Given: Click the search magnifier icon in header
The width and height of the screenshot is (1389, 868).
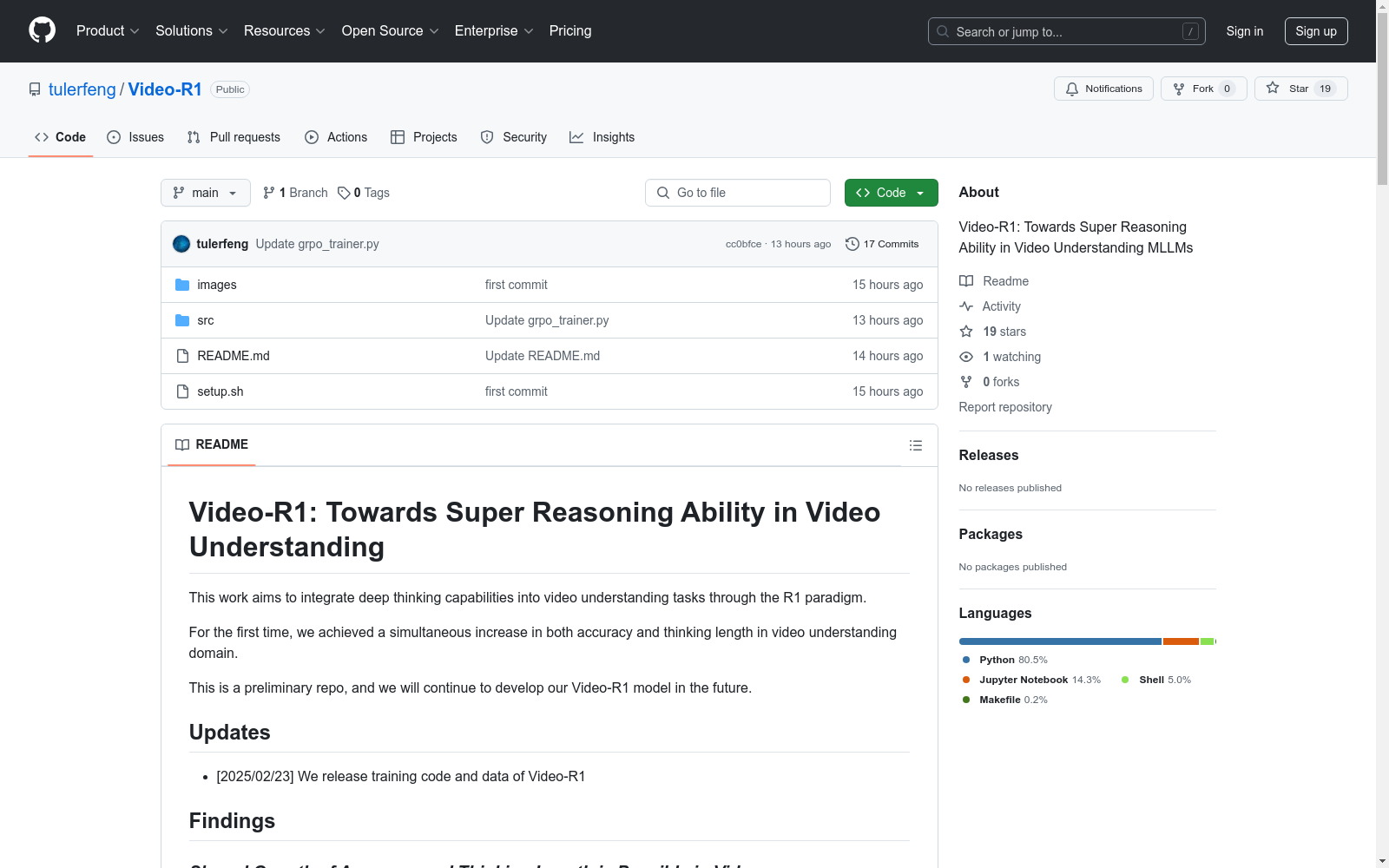Looking at the screenshot, I should coord(943,31).
